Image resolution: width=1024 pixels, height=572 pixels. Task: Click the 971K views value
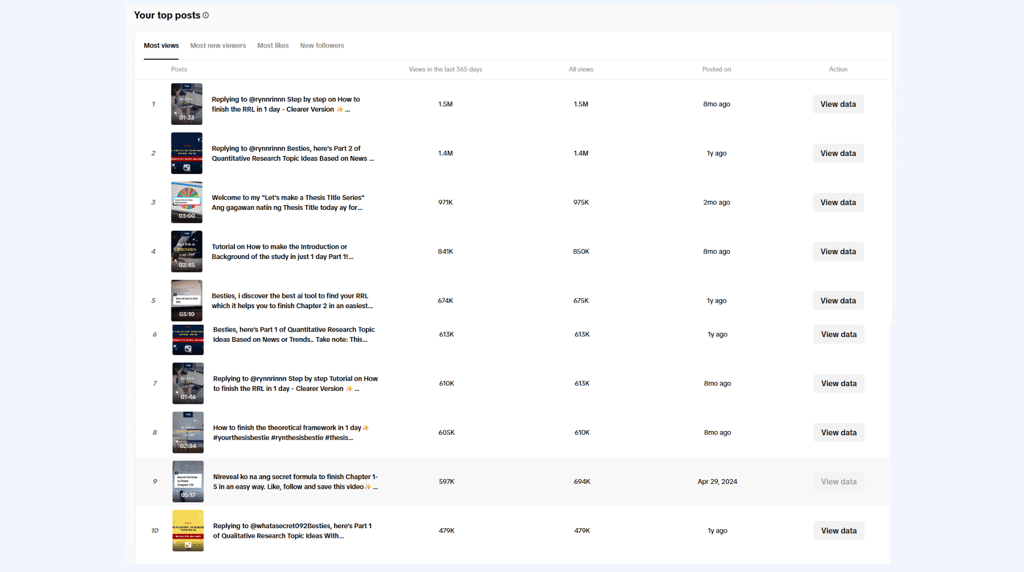[x=445, y=202]
